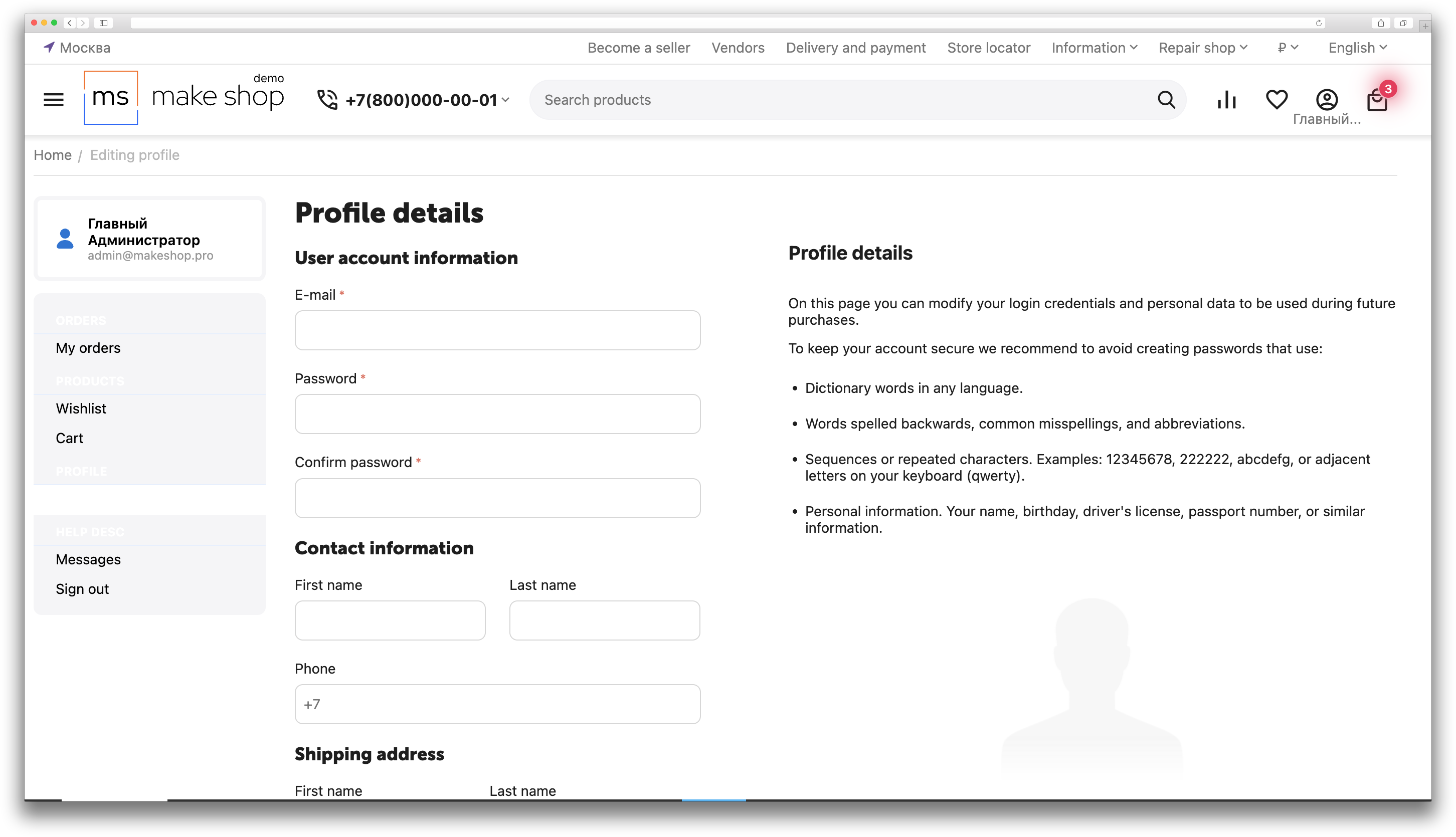
Task: Go to Home breadcrumb link
Action: pos(52,155)
